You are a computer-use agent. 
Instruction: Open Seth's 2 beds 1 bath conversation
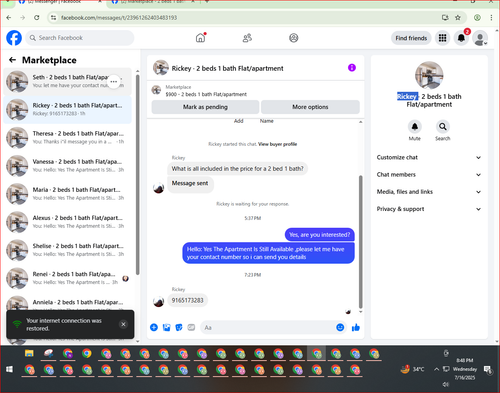pyautogui.click(x=67, y=81)
